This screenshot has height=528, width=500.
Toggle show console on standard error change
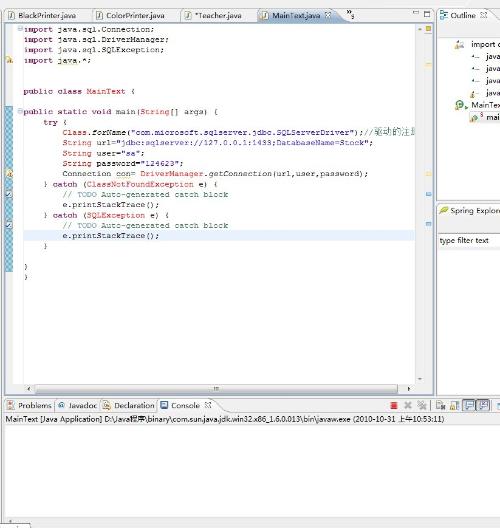pos(484,405)
